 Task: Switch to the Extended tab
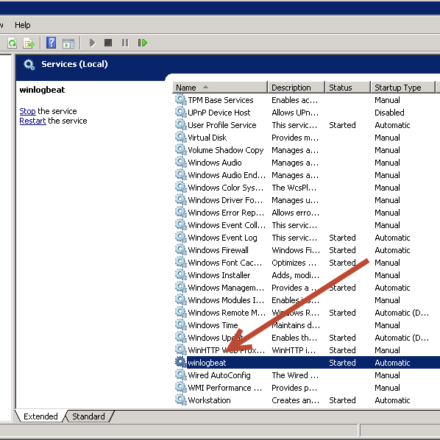click(x=40, y=416)
